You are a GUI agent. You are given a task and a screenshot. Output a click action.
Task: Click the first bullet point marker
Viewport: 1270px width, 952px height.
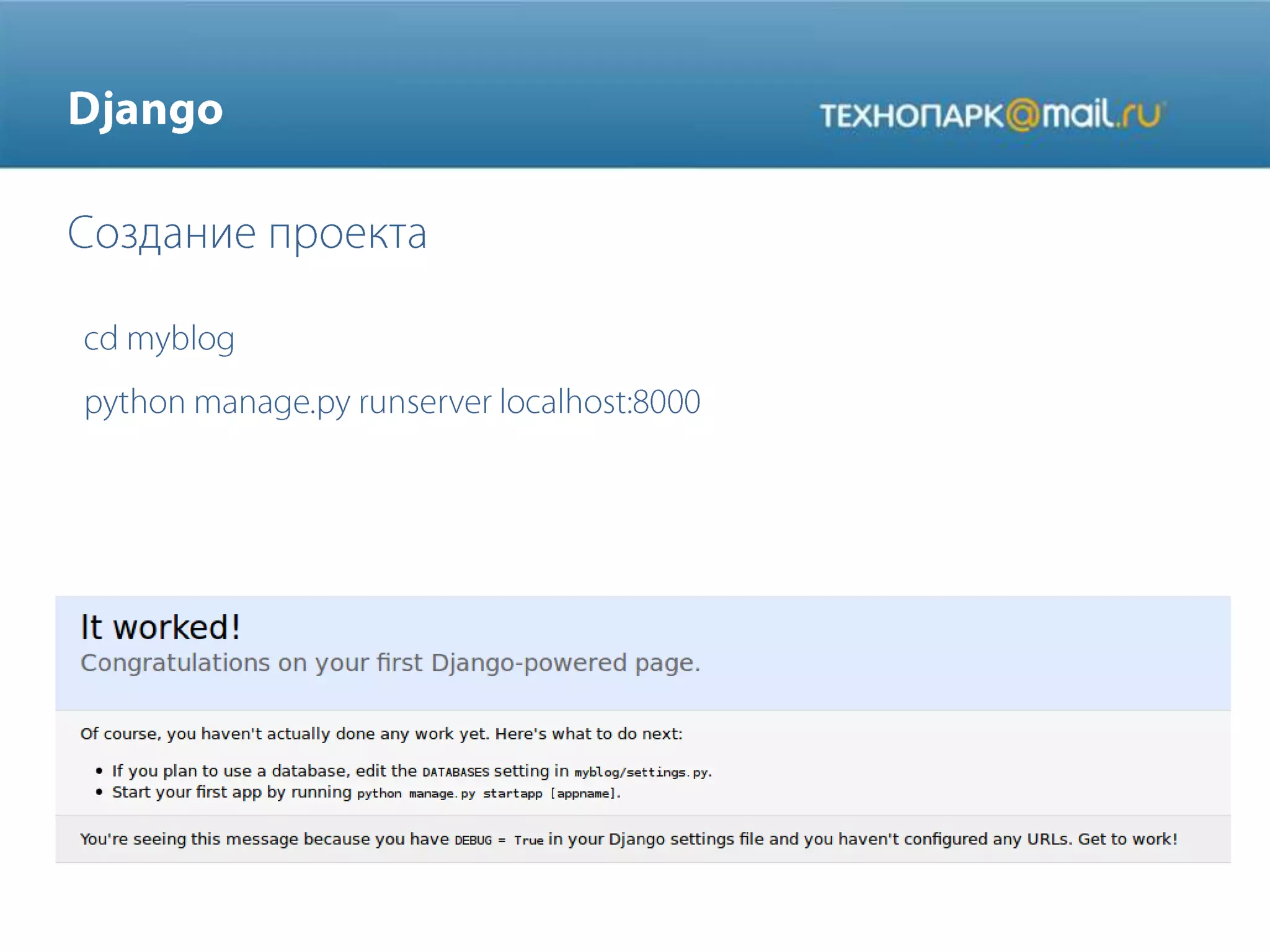click(x=99, y=771)
